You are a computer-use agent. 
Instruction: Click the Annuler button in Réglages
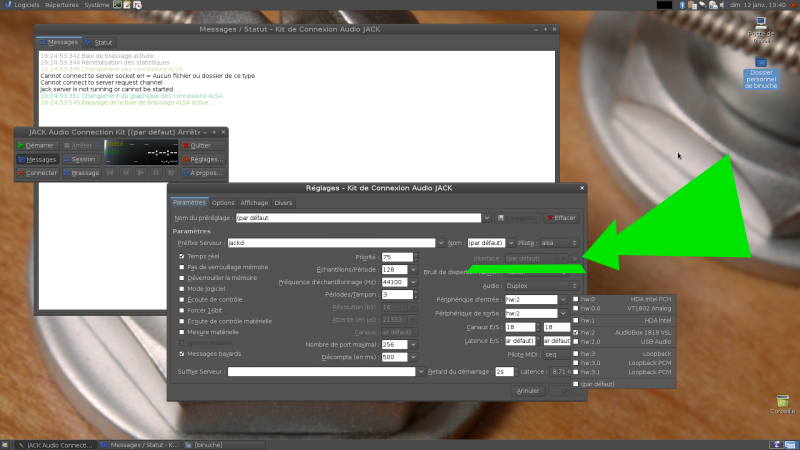(528, 391)
